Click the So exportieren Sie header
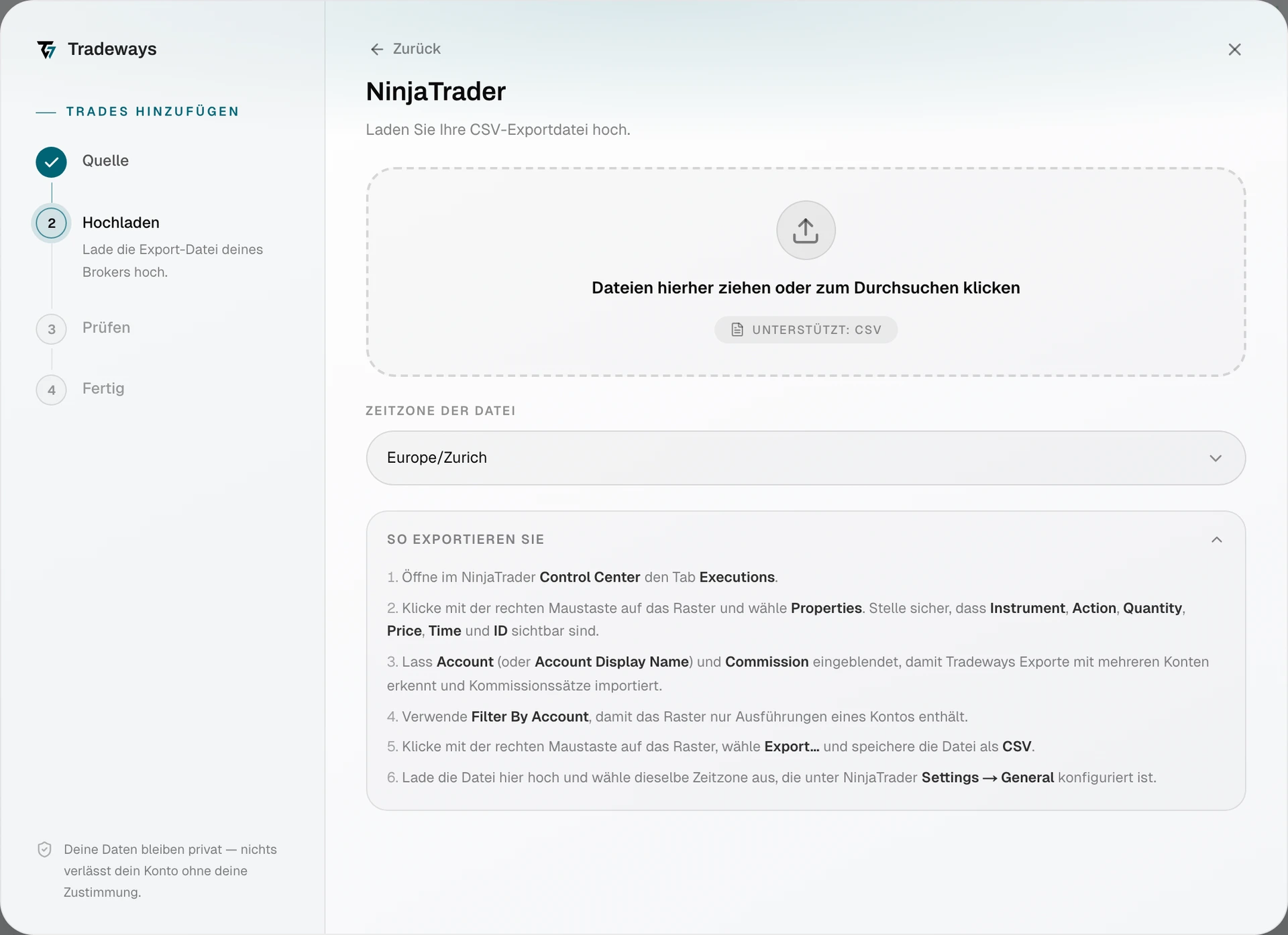The height and width of the screenshot is (935, 1288). [466, 540]
